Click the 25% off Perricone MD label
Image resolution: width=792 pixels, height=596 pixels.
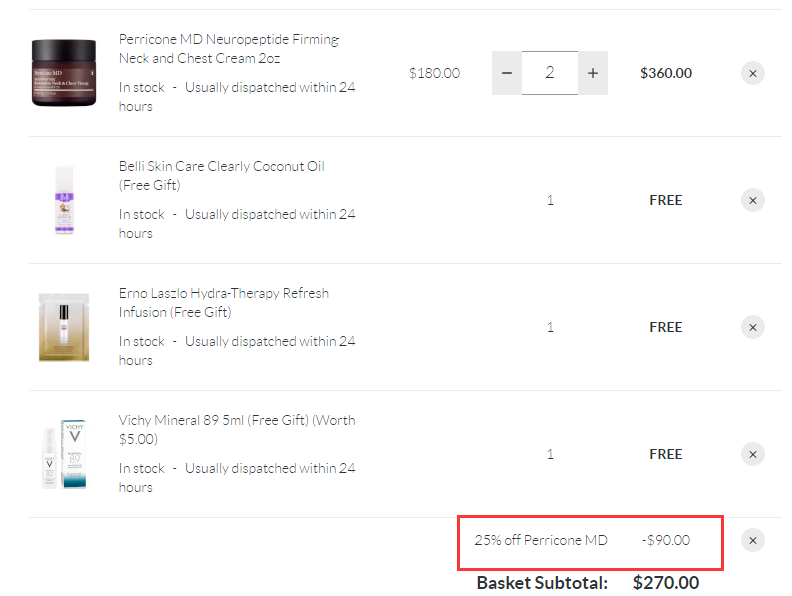541,540
